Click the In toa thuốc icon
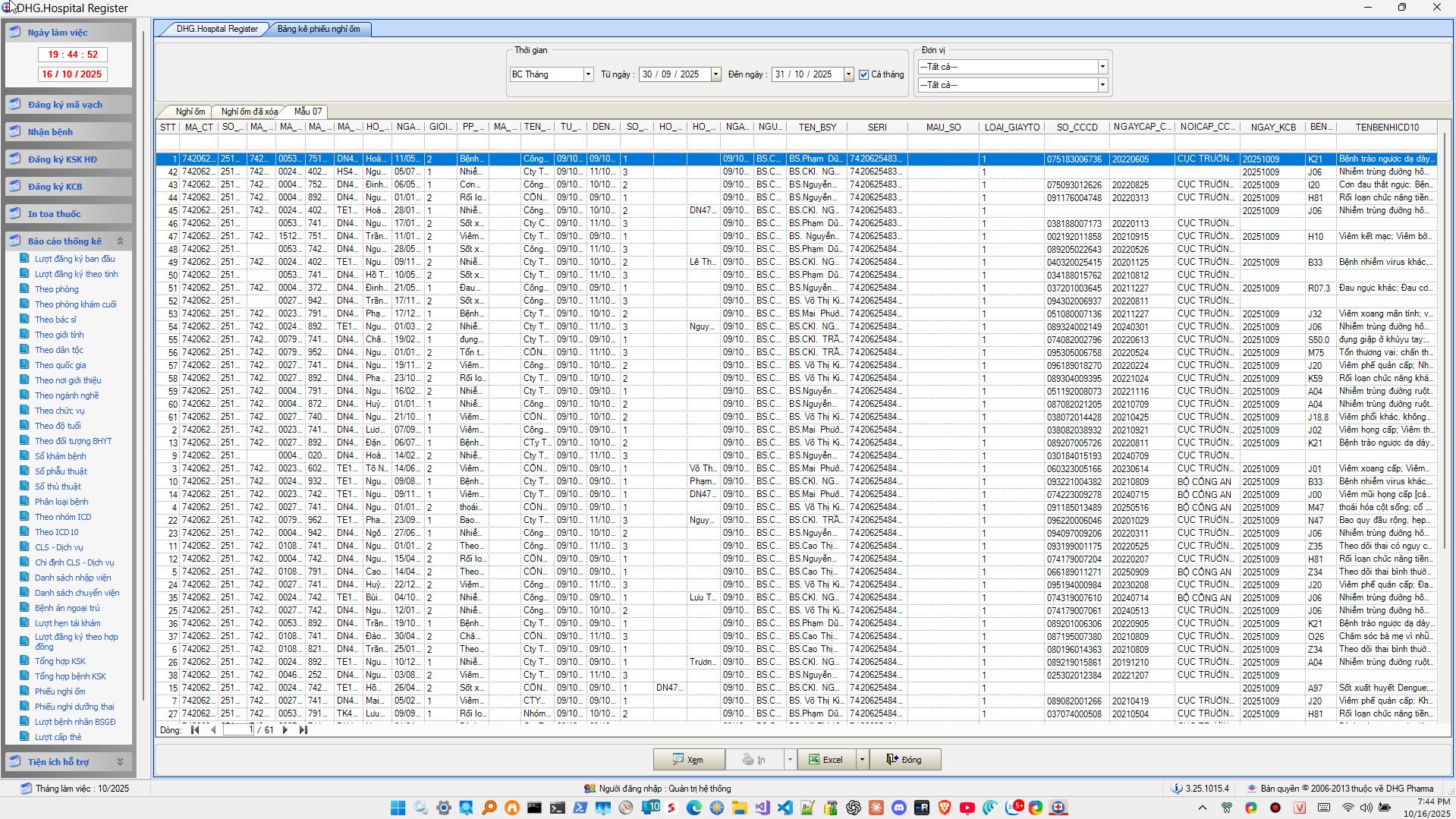Screen dimensions: 1456x819 click(14, 213)
